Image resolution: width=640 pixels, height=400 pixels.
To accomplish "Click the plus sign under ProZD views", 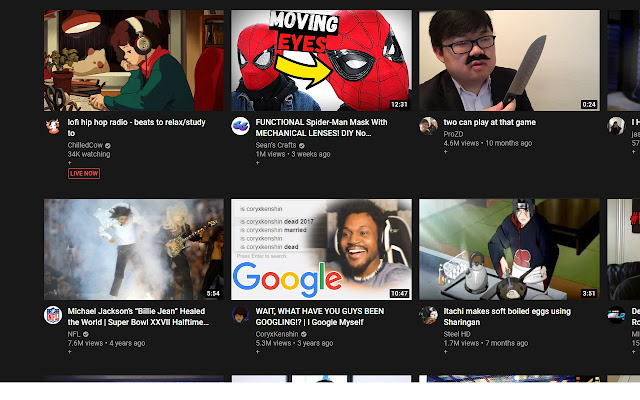I will pos(445,152).
